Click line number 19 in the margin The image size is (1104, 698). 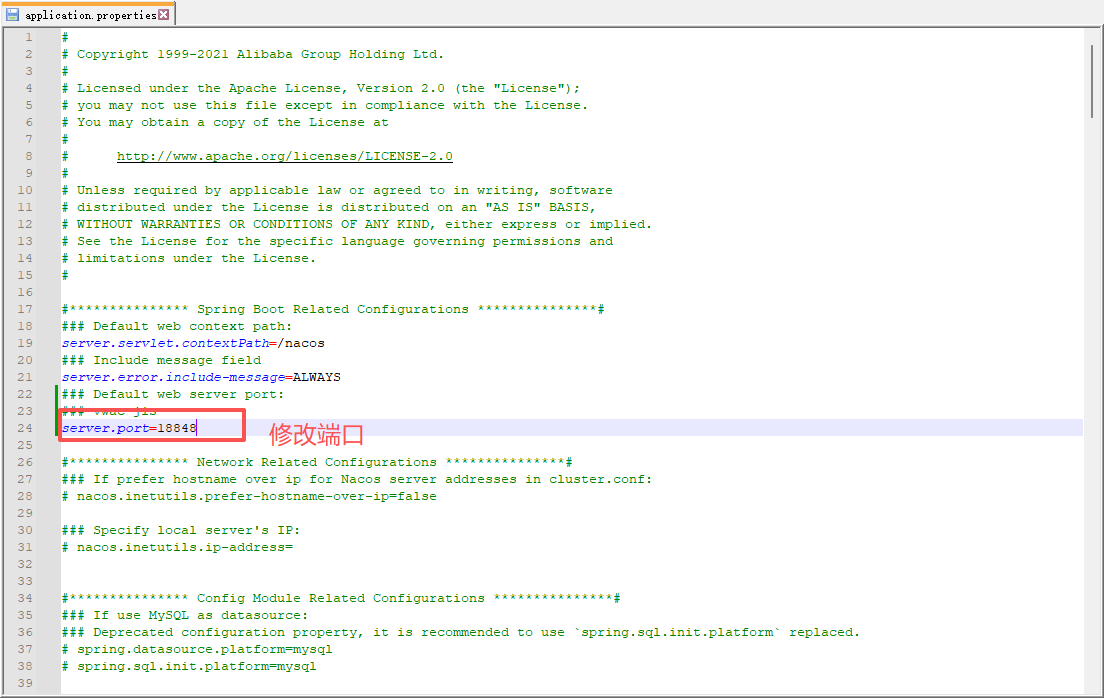point(25,344)
